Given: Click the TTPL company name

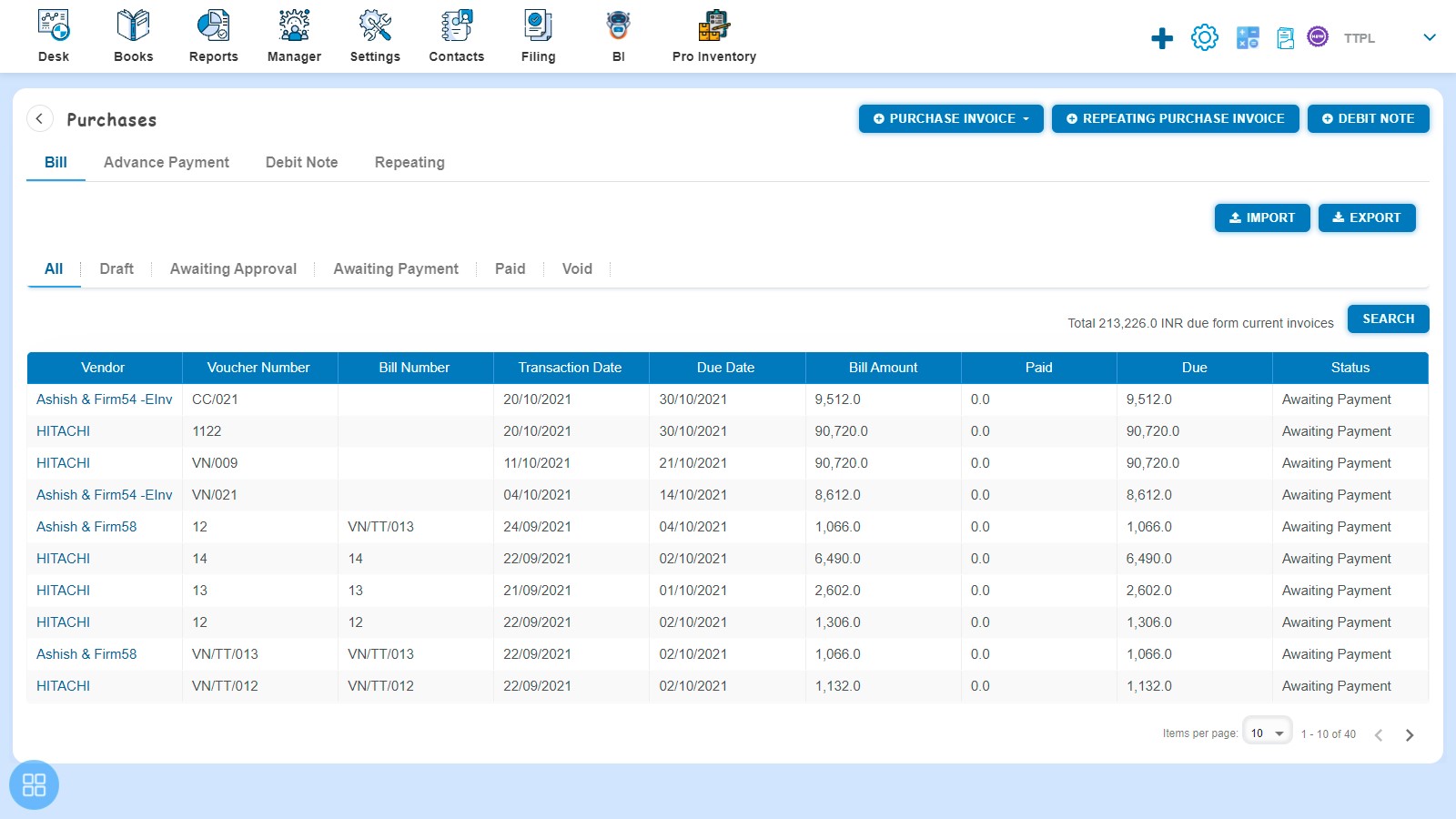Looking at the screenshot, I should pyautogui.click(x=1360, y=38).
